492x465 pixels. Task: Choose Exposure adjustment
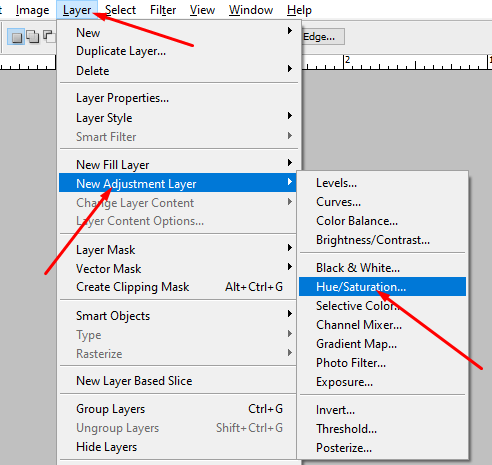tap(382, 382)
